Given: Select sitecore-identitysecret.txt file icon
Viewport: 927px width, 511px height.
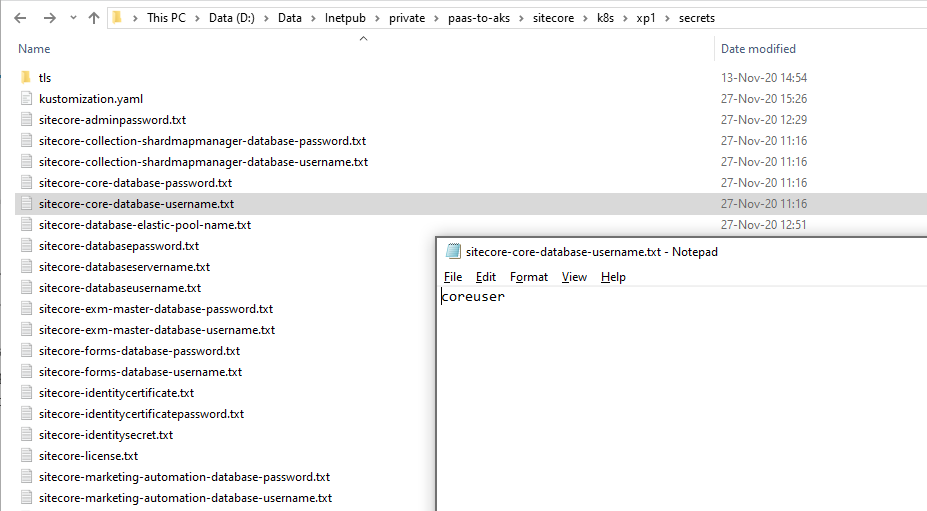Looking at the screenshot, I should point(26,435).
